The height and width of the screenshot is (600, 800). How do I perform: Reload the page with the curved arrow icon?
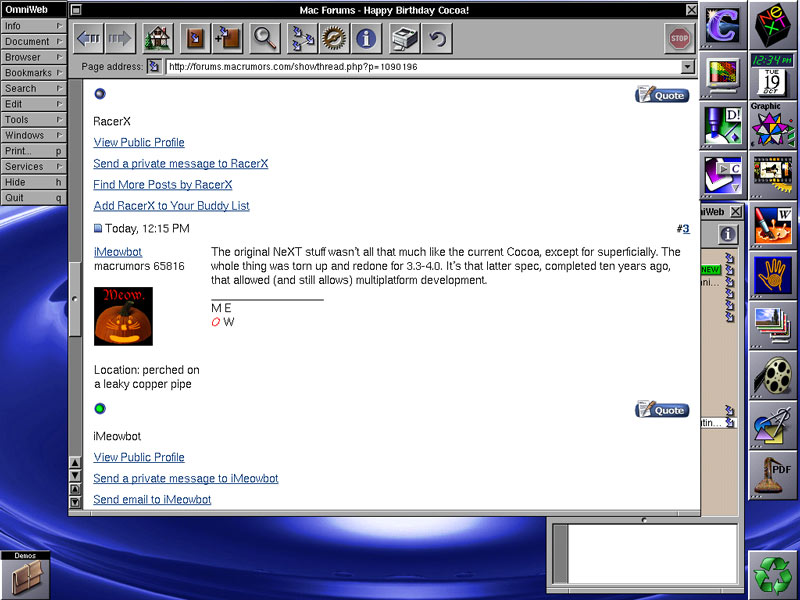[437, 38]
